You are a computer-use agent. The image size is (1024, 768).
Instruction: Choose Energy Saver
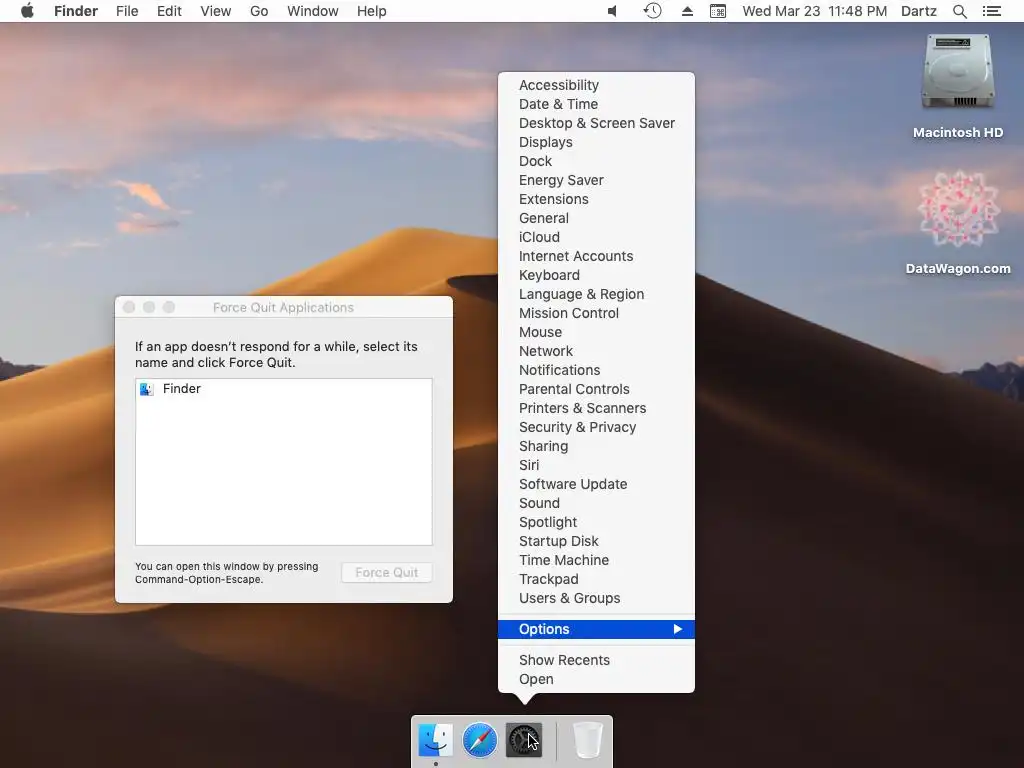(596, 180)
